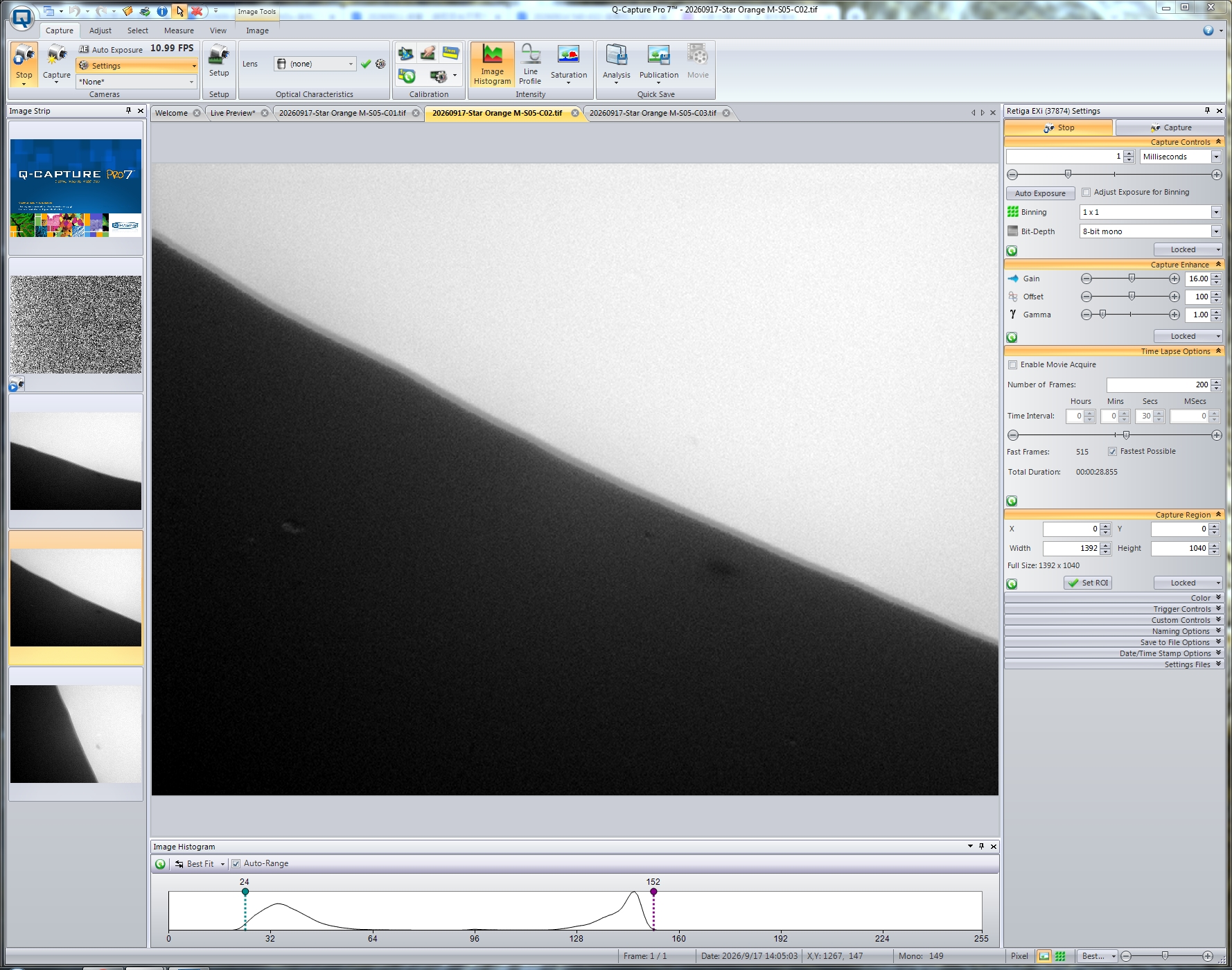Click the Set ROI button

point(1088,583)
